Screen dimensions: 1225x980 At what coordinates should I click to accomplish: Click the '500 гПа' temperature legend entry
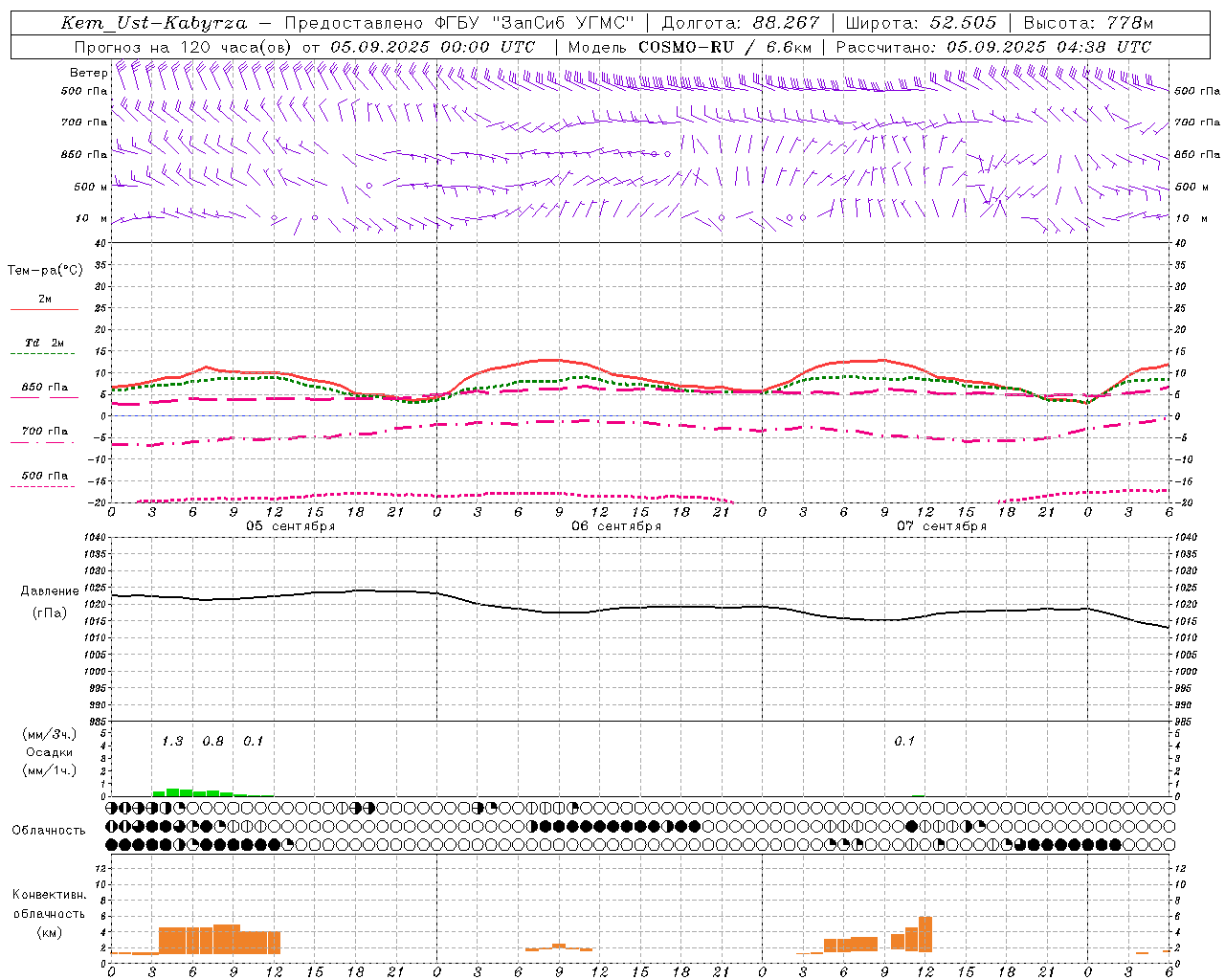(x=45, y=476)
